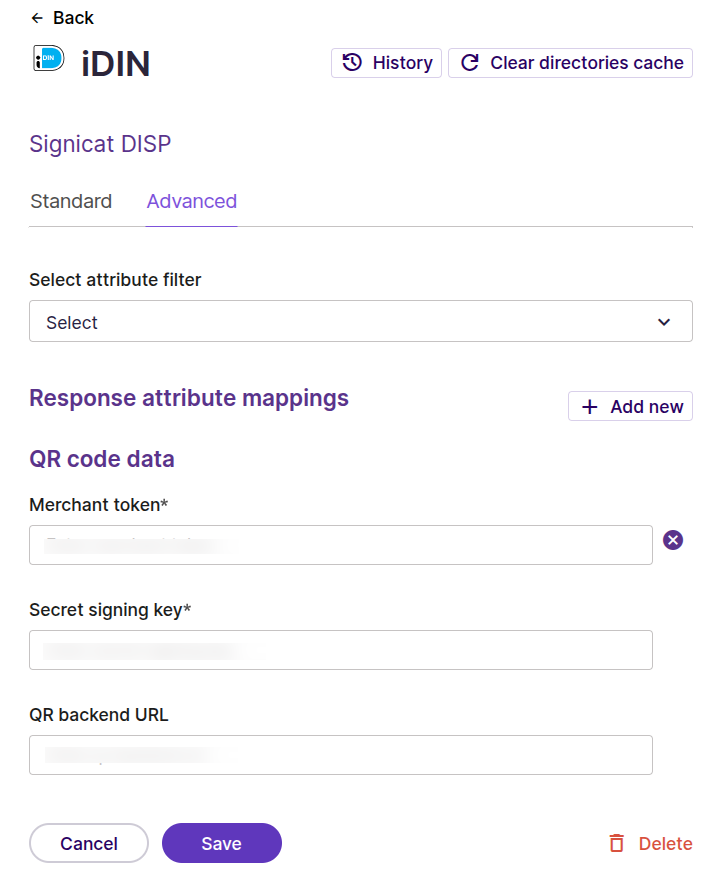Click the trash icon beside Delete
The image size is (728, 888).
tap(616, 843)
